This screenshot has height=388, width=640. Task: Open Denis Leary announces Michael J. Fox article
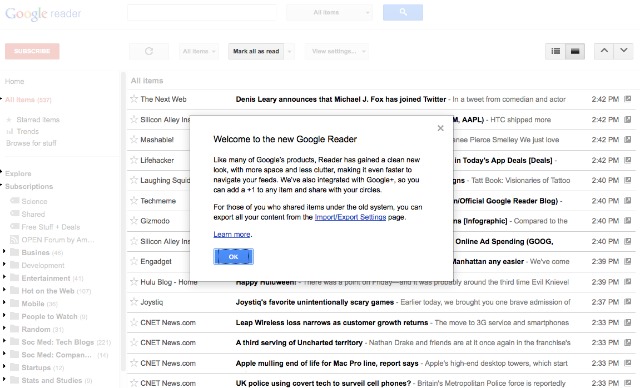pyautogui.click(x=341, y=99)
